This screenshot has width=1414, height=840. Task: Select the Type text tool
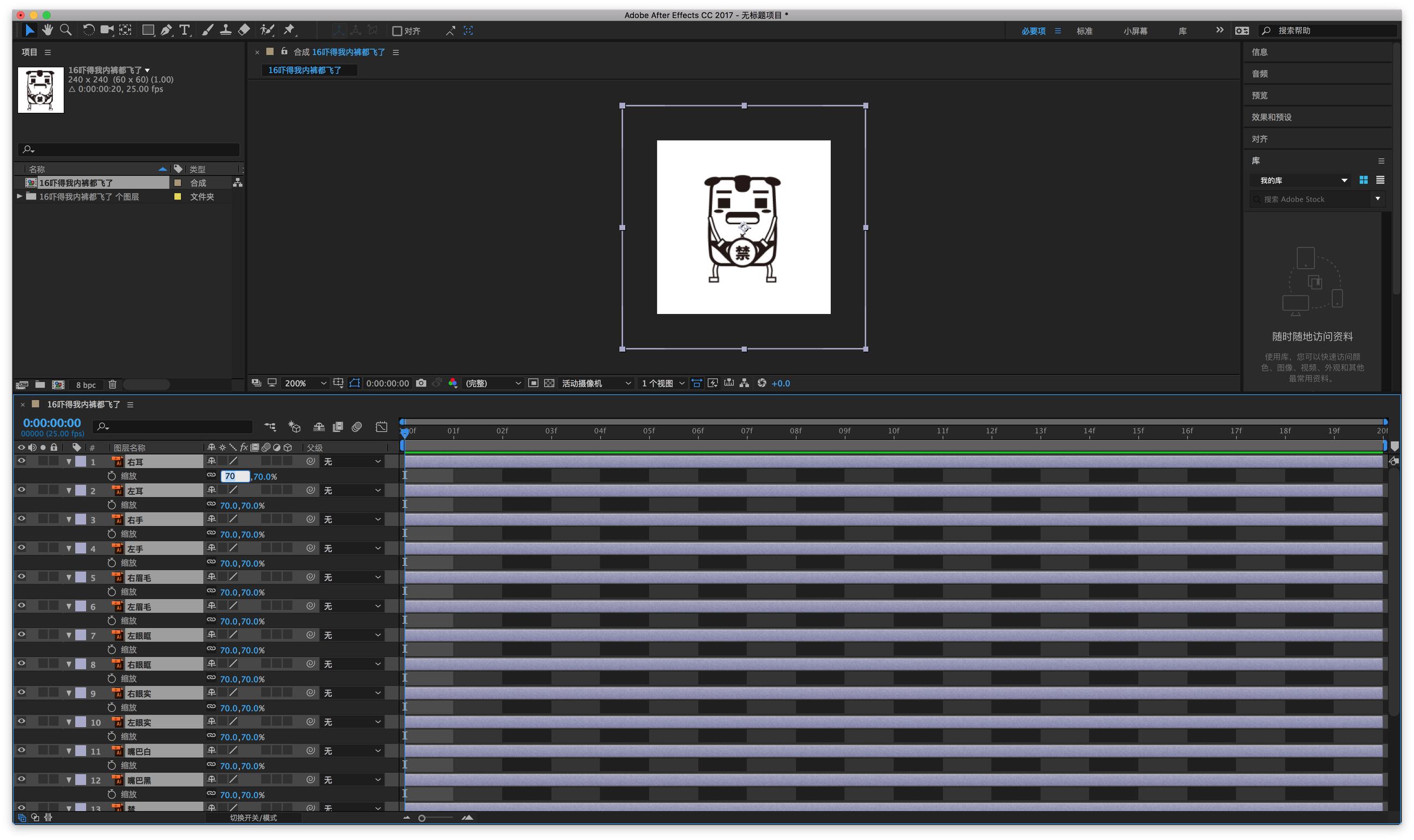[x=185, y=30]
